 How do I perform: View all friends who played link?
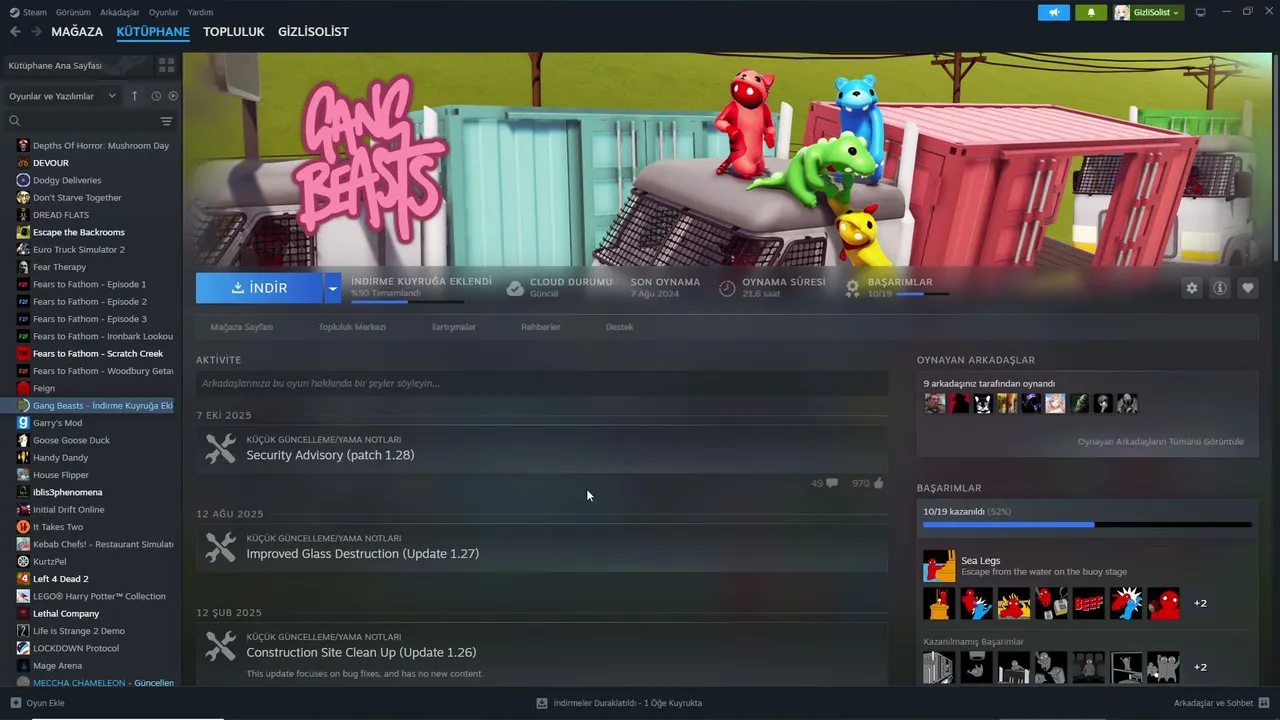pyautogui.click(x=1160, y=441)
